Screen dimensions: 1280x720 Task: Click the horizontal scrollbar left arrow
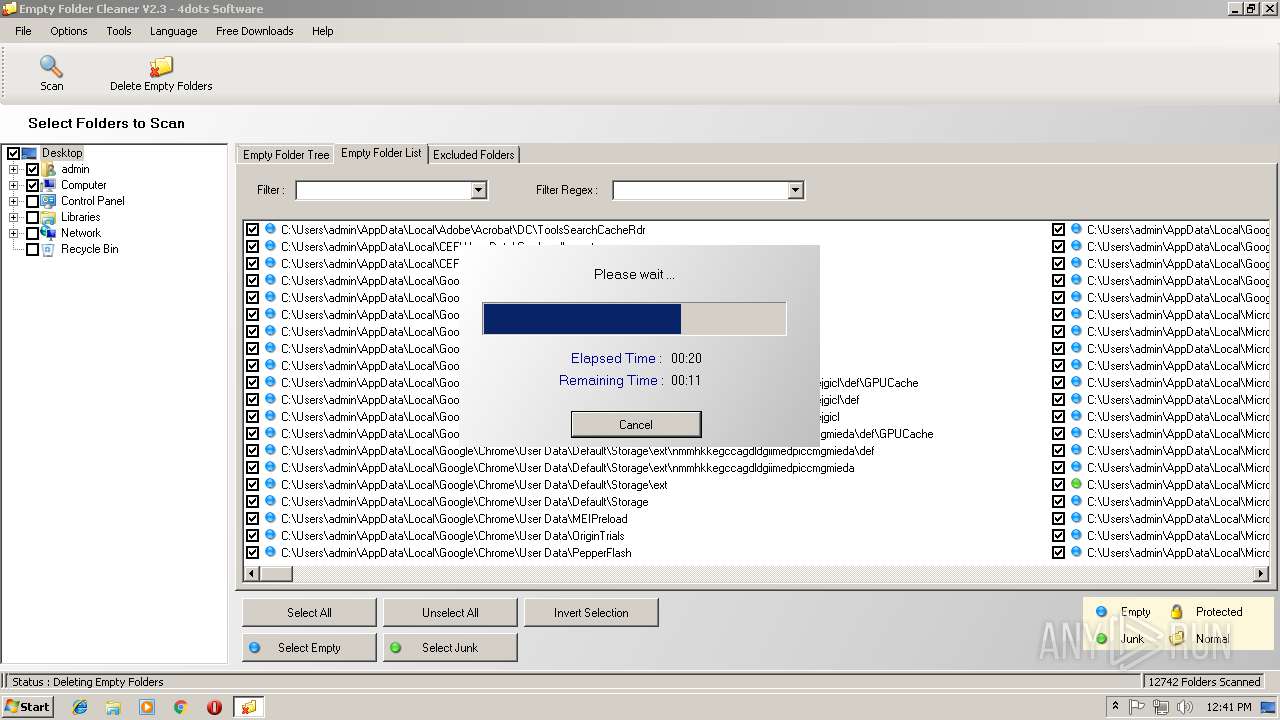tap(252, 574)
